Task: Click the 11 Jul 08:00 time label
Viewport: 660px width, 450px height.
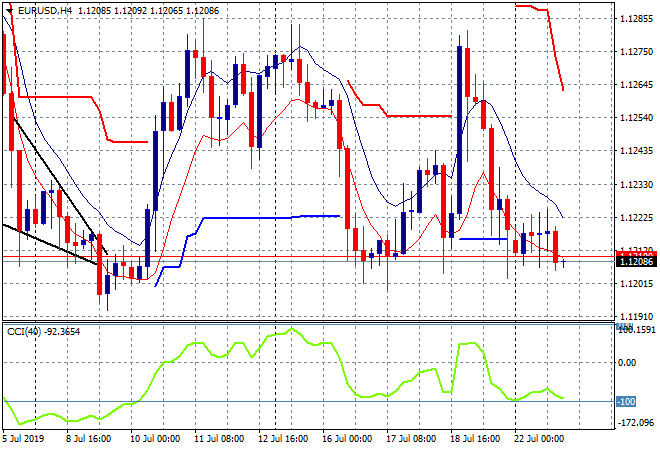Action: [219, 439]
